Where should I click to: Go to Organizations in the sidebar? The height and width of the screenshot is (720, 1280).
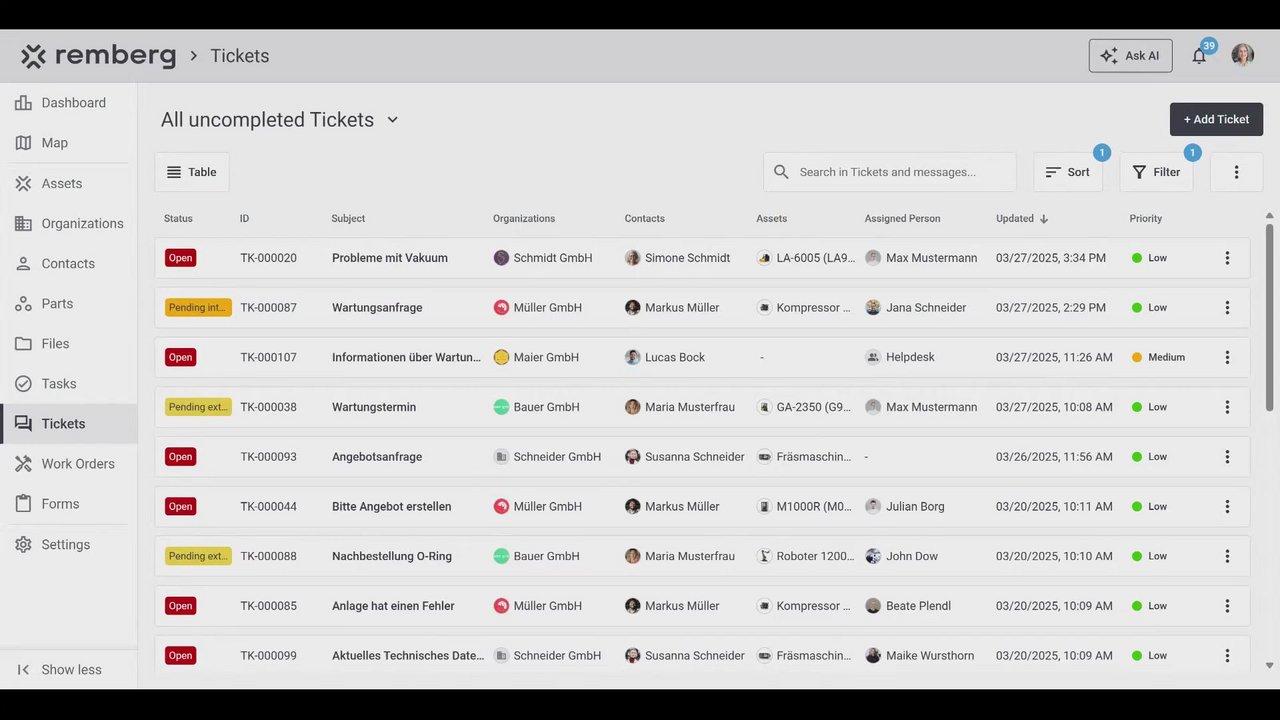tap(68, 224)
